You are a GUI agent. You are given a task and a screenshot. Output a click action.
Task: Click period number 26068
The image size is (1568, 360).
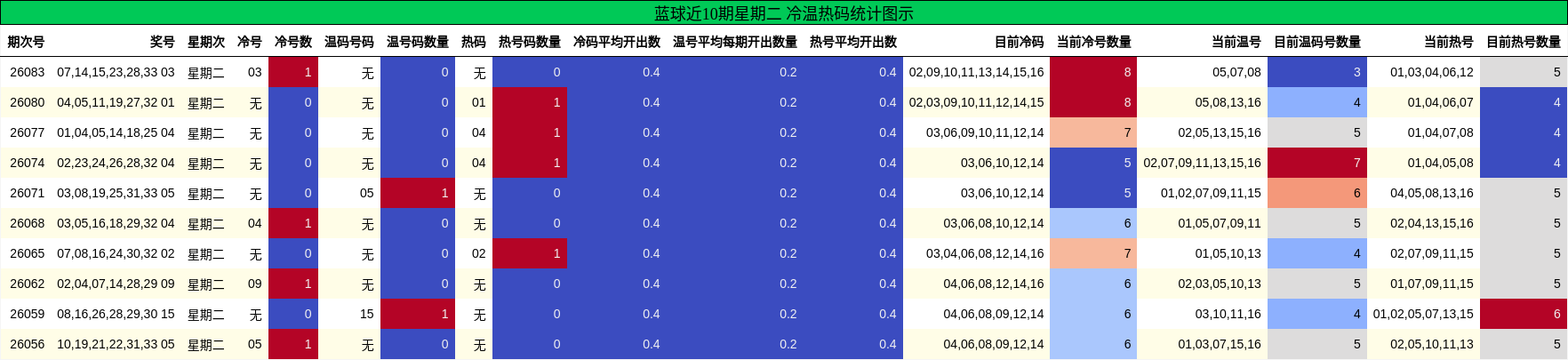pyautogui.click(x=28, y=223)
